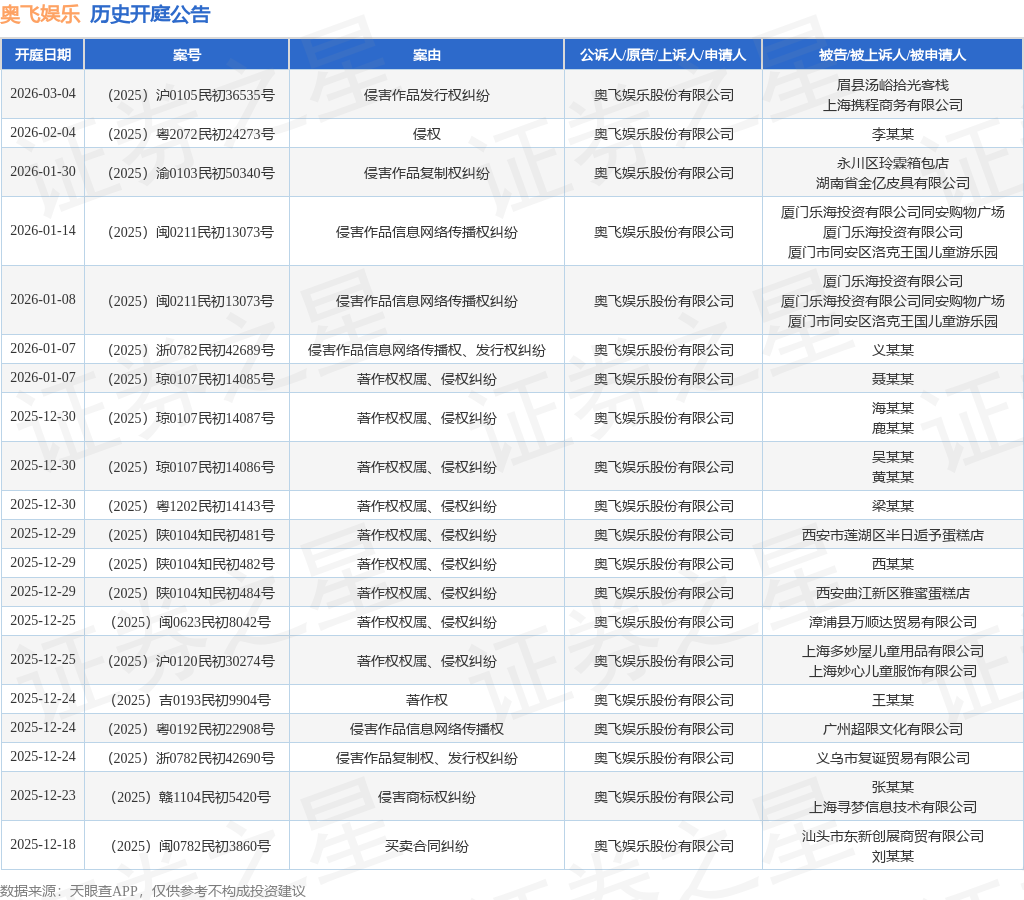The width and height of the screenshot is (1024, 900).
Task: Click defendant 汕头市东新创展商贸有限公司
Action: [x=892, y=837]
